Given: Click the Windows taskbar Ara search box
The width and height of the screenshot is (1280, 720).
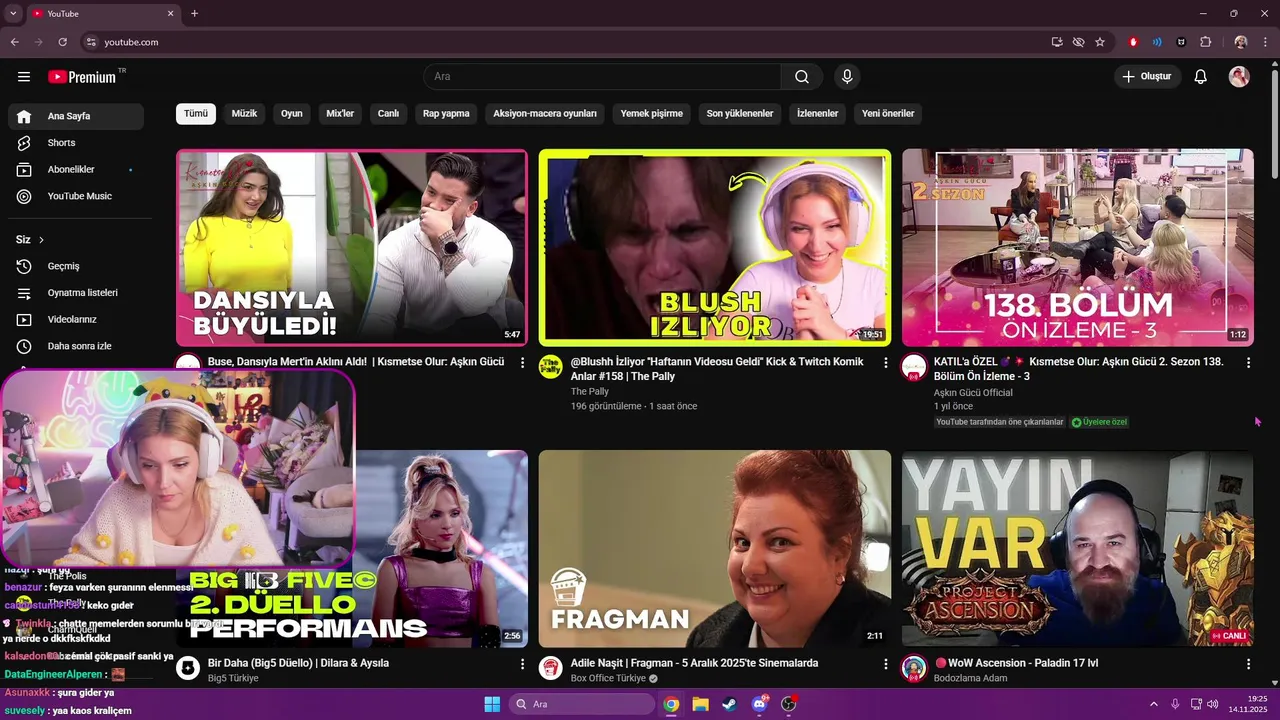Looking at the screenshot, I should click(x=582, y=704).
